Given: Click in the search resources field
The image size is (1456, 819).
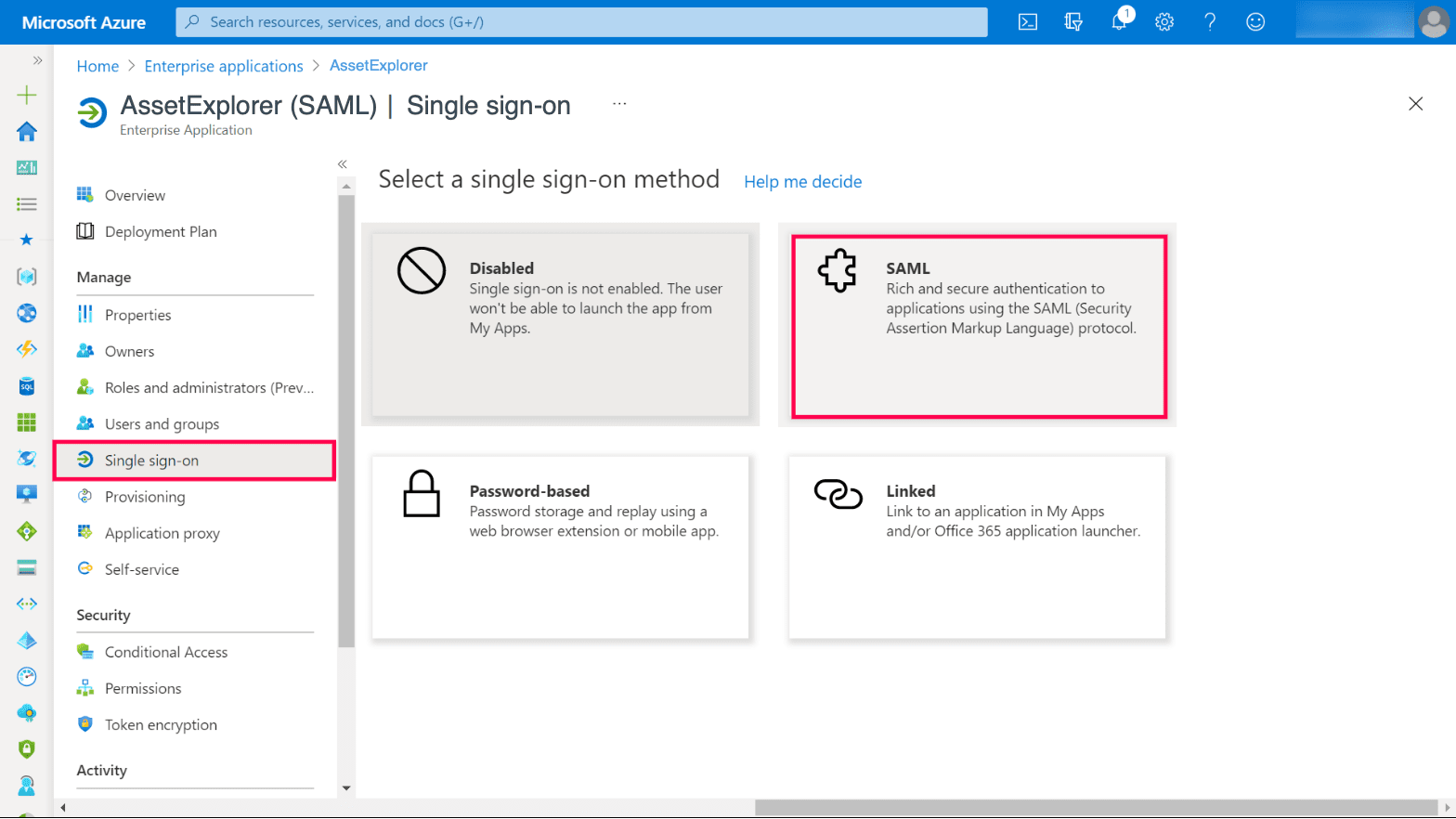Looking at the screenshot, I should coord(581,22).
